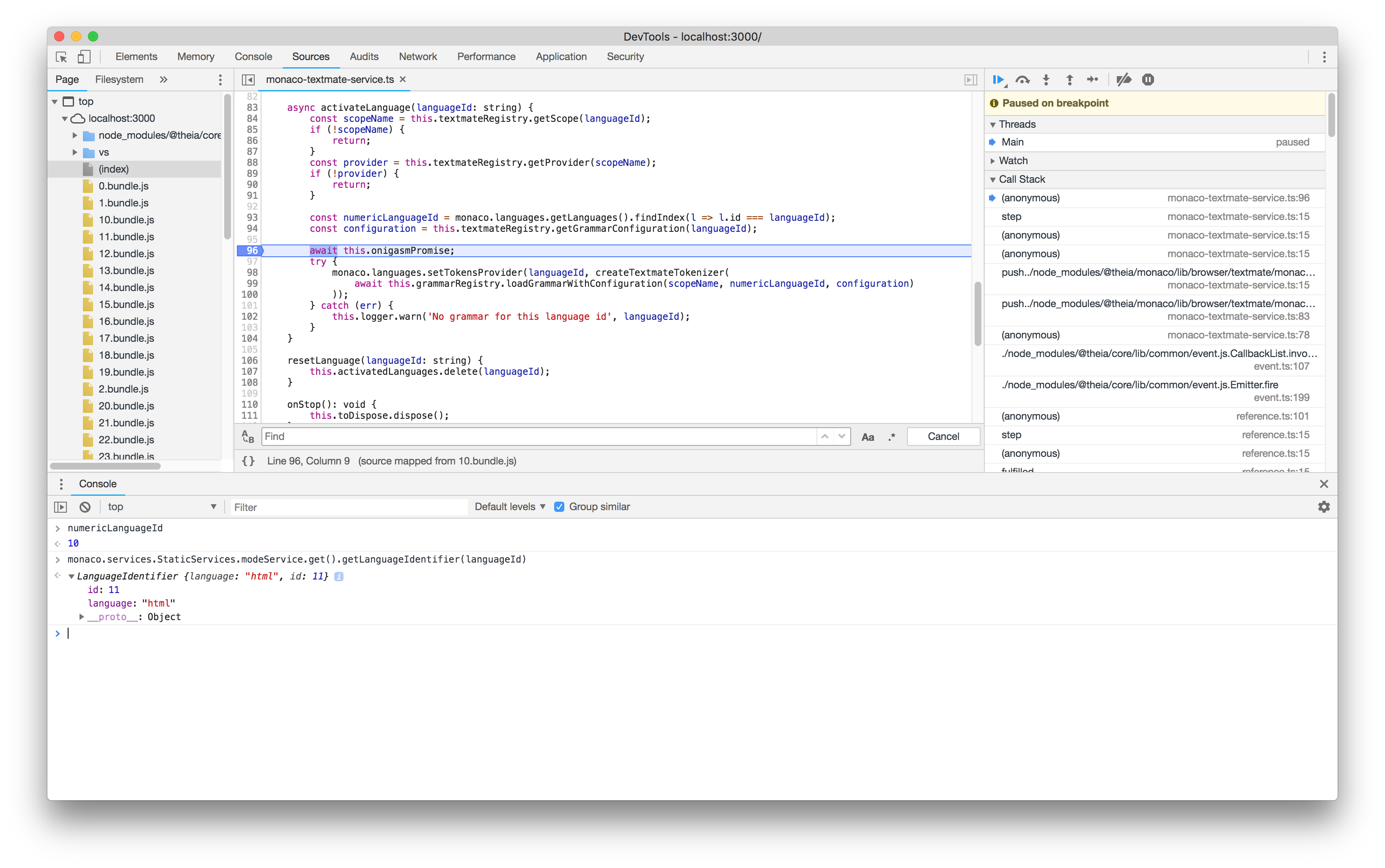Open the Default levels dropdown

point(507,507)
